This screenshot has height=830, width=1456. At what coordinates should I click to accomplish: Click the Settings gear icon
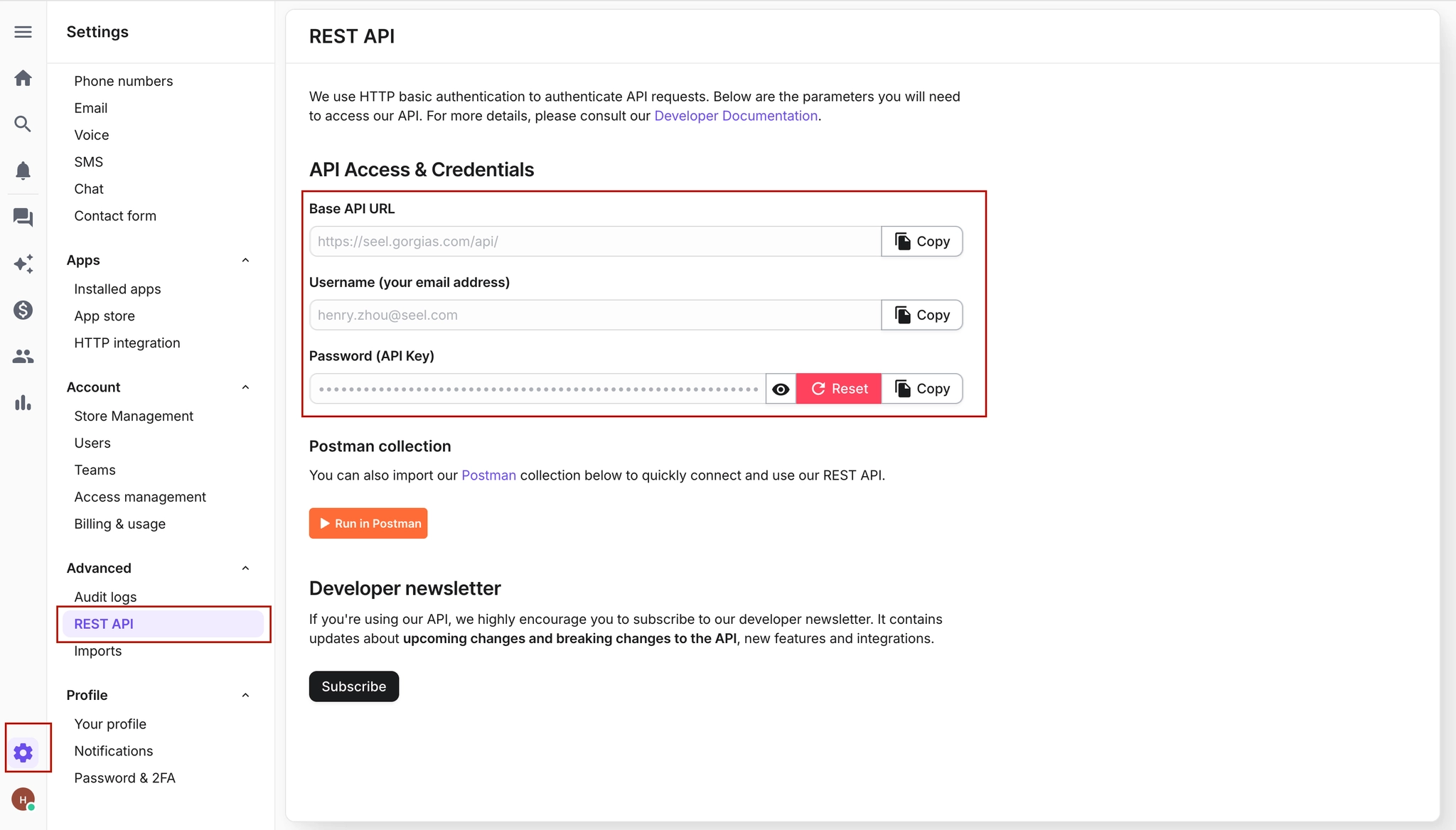coord(23,753)
